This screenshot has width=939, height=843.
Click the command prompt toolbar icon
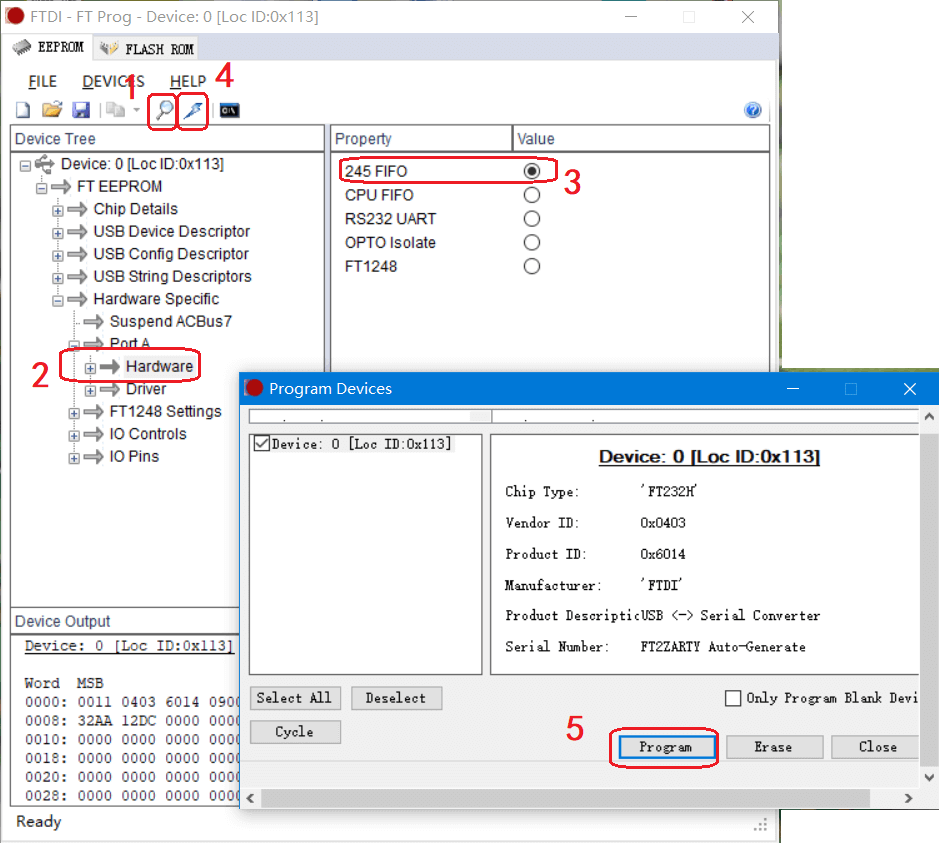(x=229, y=110)
